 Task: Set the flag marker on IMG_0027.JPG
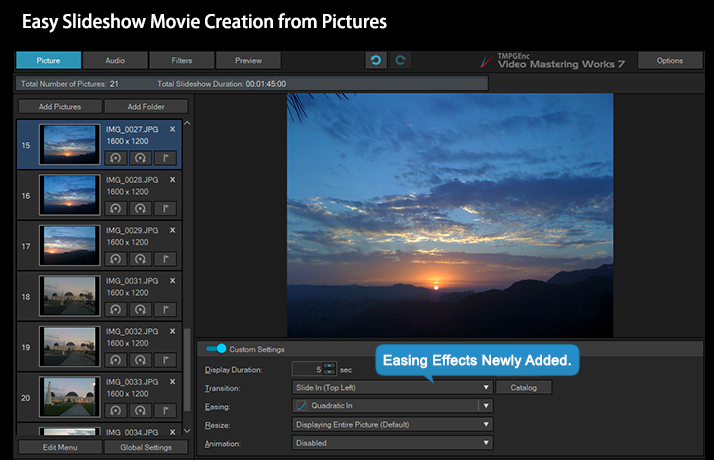tap(165, 158)
